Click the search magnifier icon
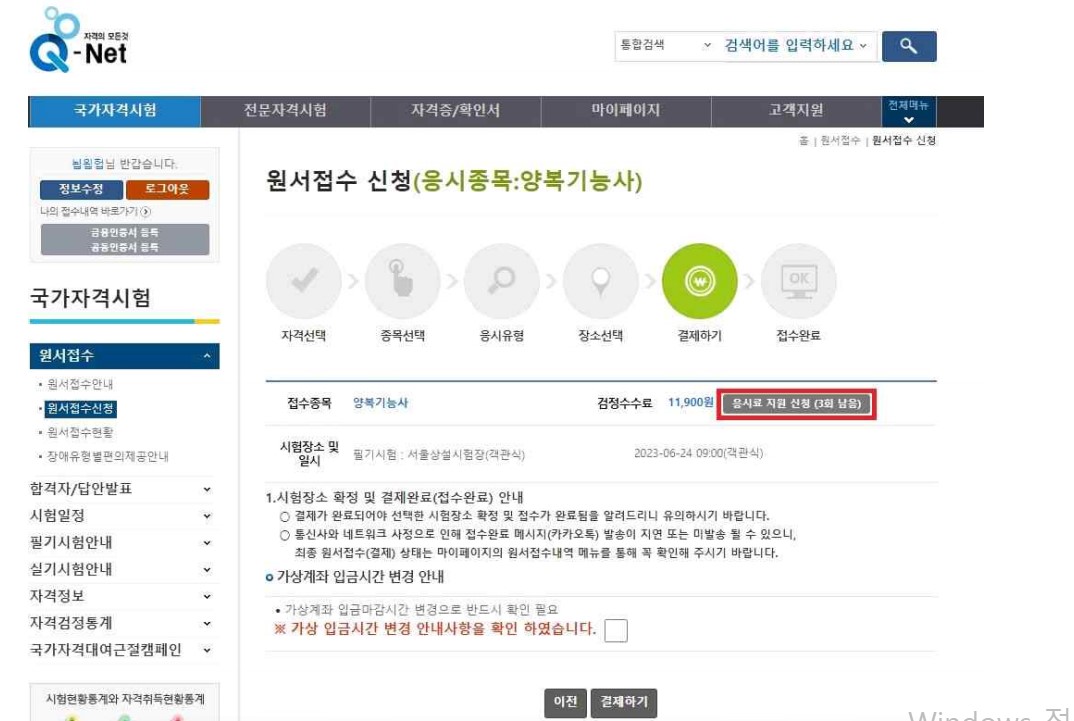 tap(908, 46)
